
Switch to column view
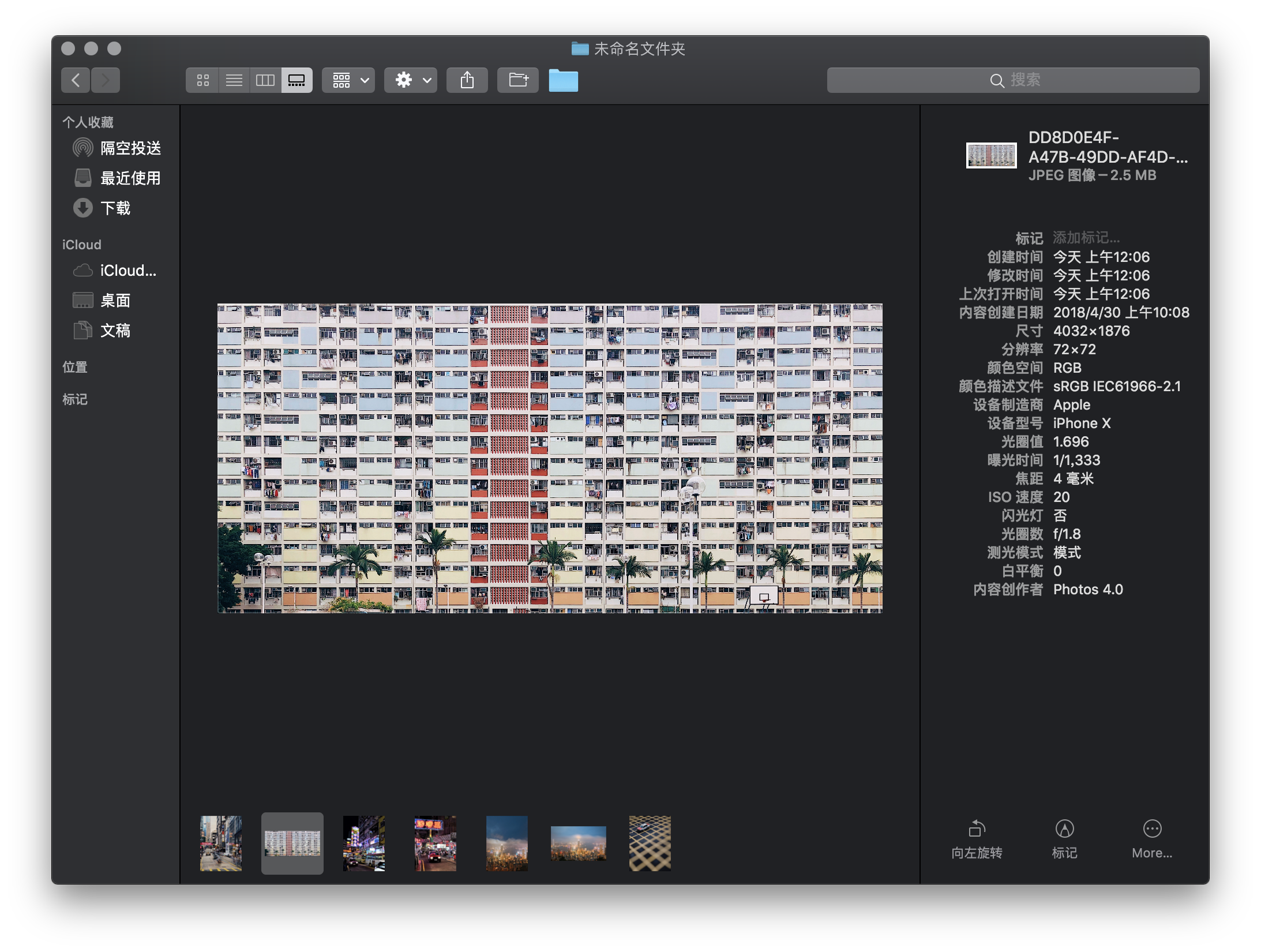265,80
